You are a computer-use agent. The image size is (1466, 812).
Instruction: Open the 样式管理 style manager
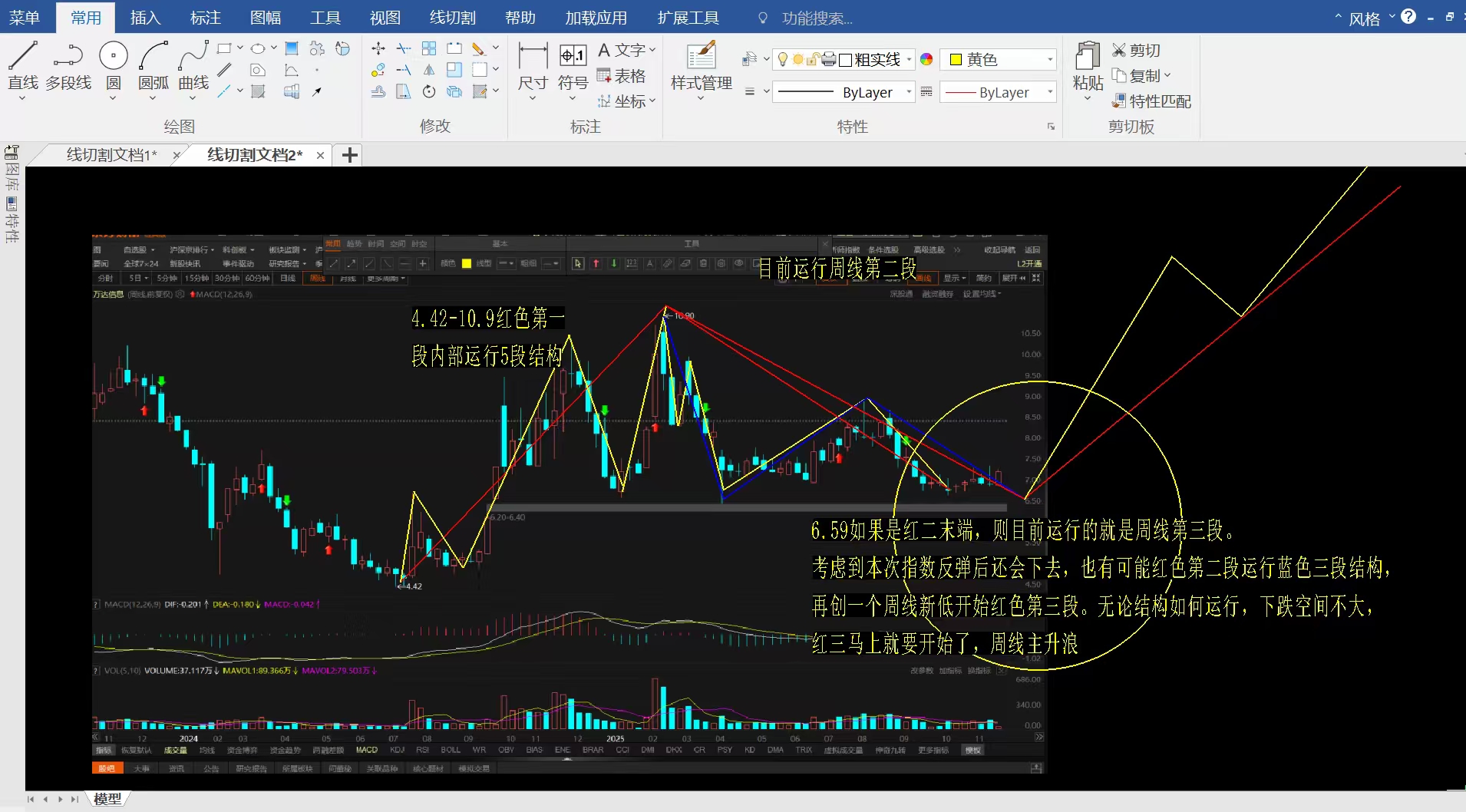[x=702, y=66]
